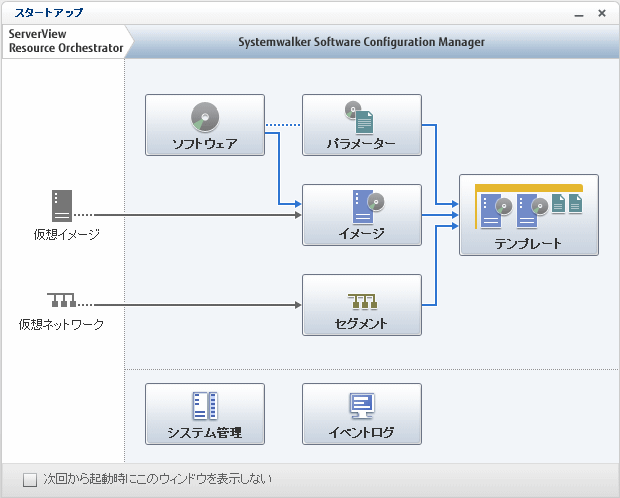
Task: Click the スタートアップ title text
Action: [x=49, y=13]
